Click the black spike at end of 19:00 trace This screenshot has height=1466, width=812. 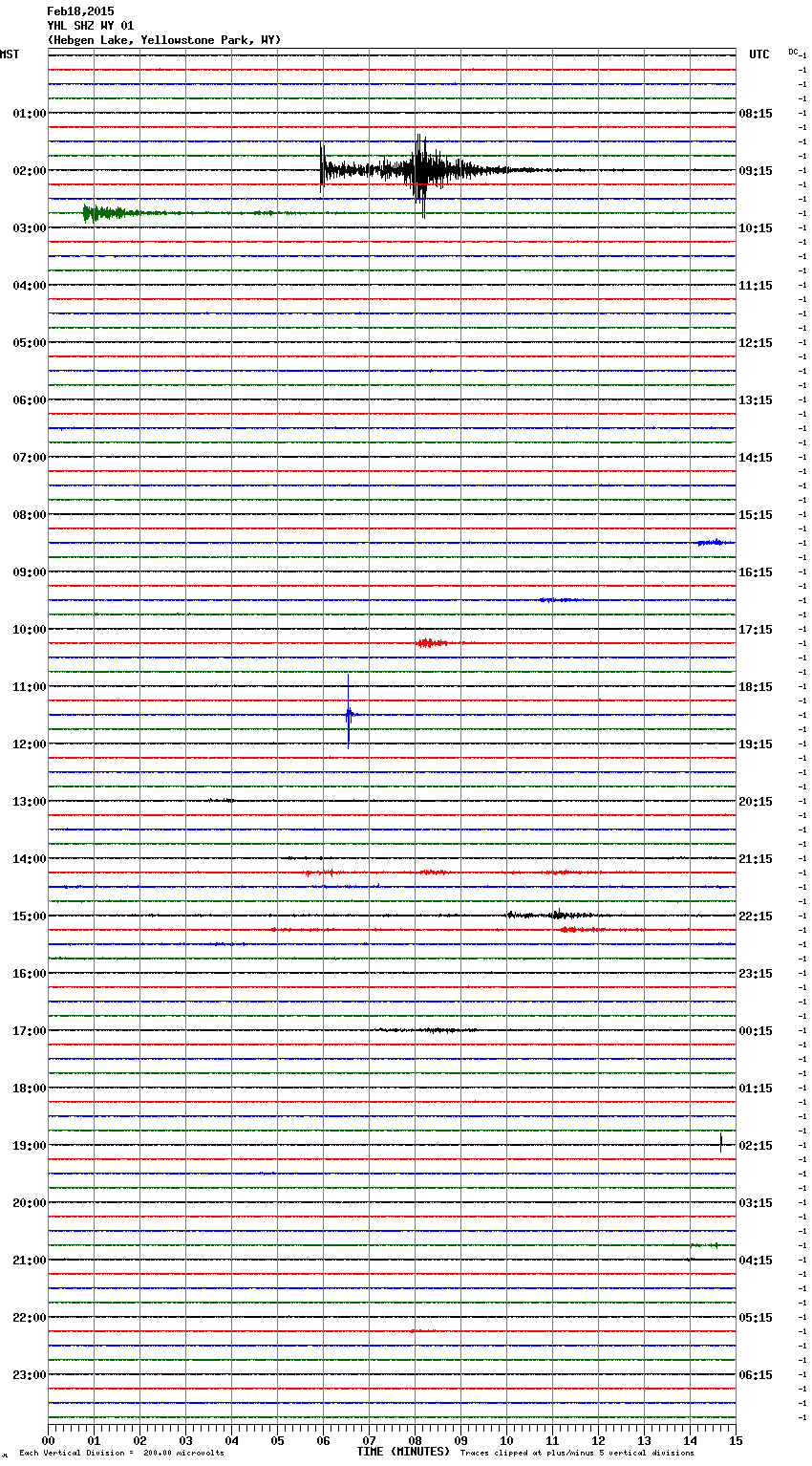click(720, 1142)
